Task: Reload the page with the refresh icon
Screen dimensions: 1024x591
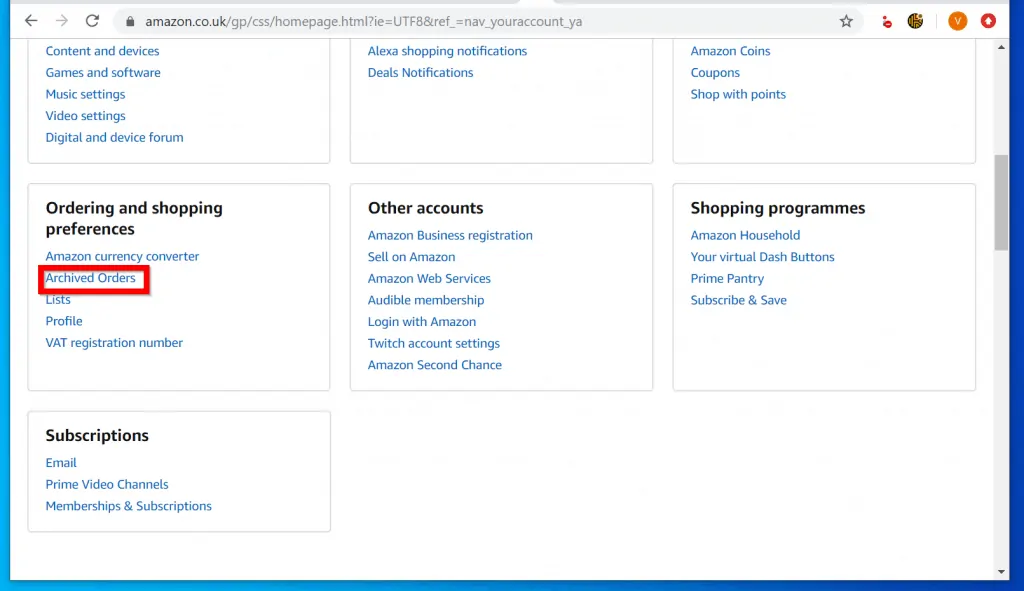Action: tap(92, 21)
